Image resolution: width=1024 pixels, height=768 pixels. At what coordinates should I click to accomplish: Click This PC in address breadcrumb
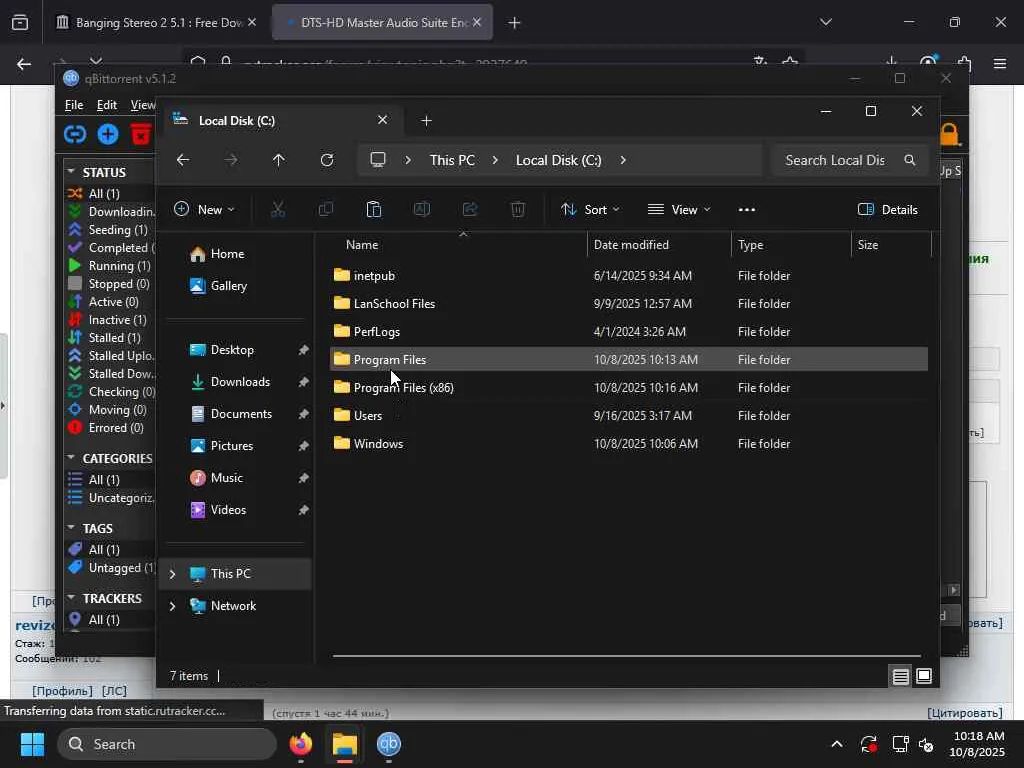tap(452, 160)
